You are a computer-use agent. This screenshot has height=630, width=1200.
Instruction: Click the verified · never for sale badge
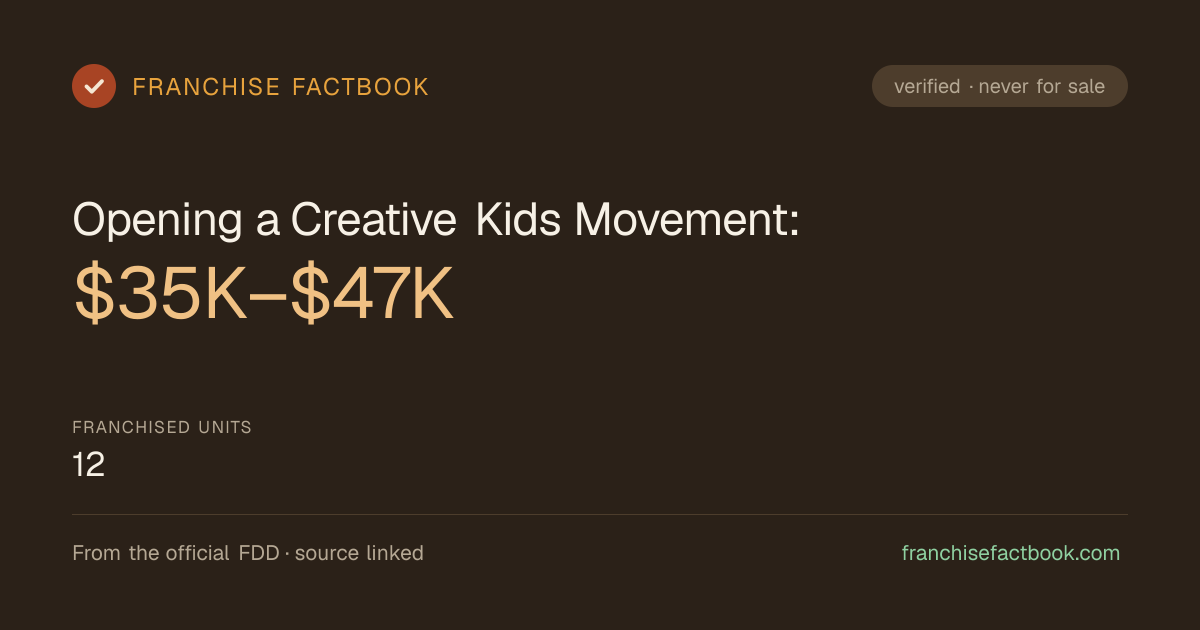coord(1000,86)
